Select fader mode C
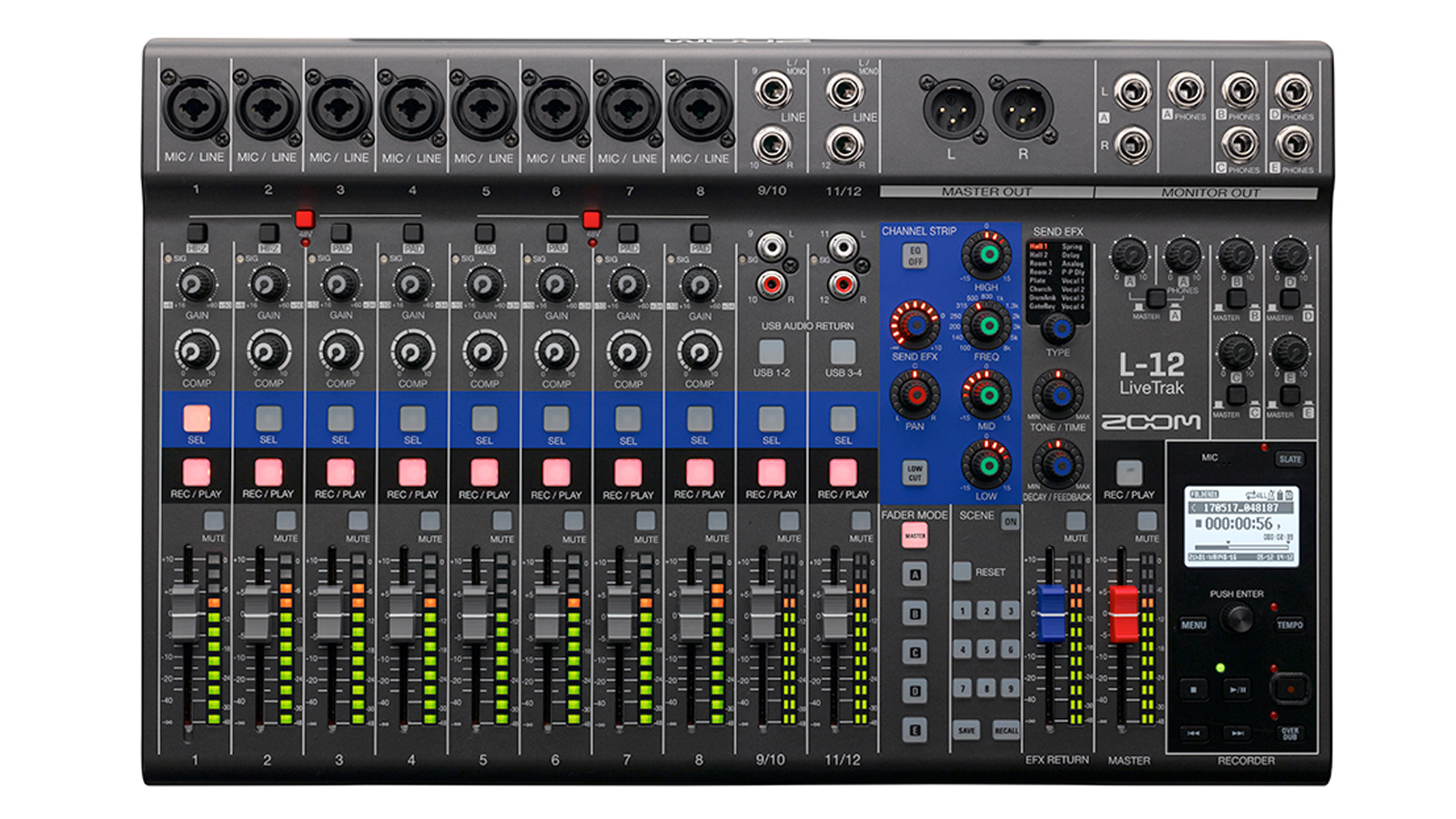This screenshot has width=1456, height=819. point(915,652)
